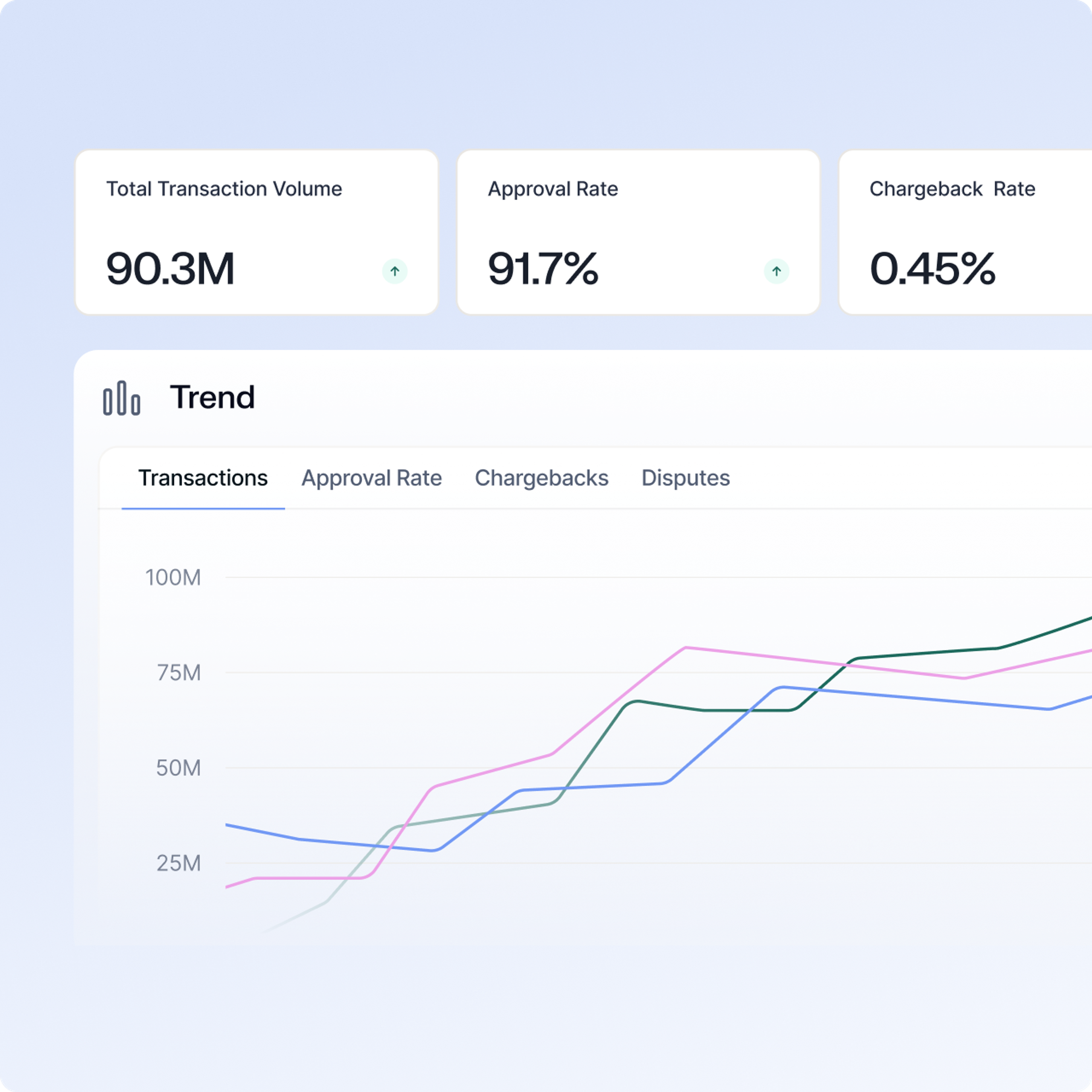Click the Approval Rate card title
1092x1092 pixels.
[553, 189]
